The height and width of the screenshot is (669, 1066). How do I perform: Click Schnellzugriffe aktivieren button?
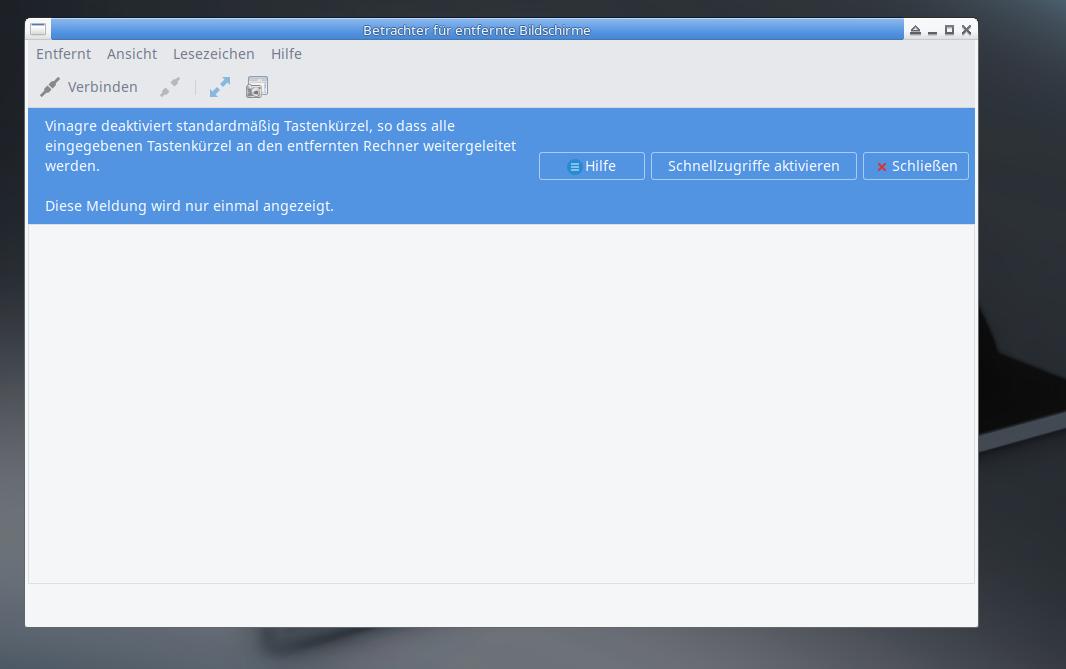click(x=753, y=166)
